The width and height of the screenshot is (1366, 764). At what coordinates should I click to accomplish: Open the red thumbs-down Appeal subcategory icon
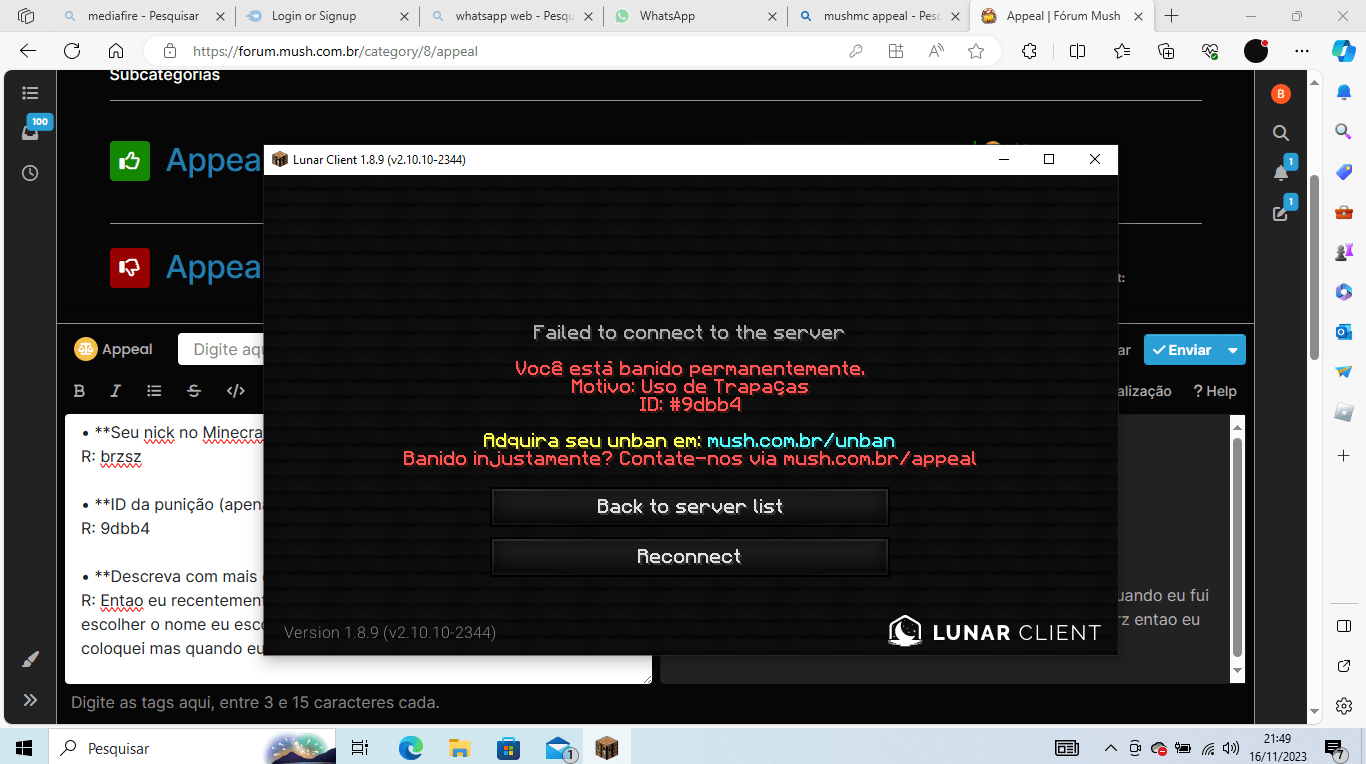coord(130,268)
